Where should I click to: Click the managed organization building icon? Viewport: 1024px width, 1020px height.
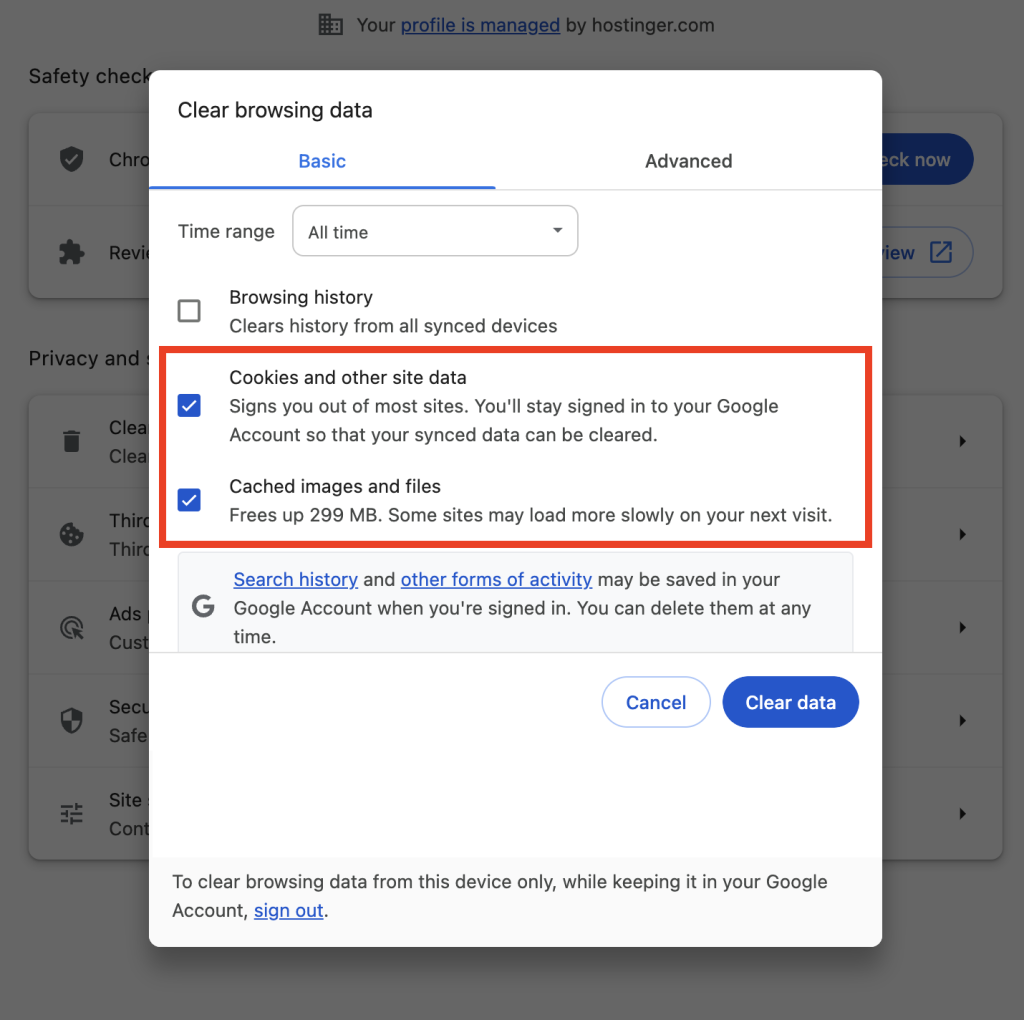[330, 25]
